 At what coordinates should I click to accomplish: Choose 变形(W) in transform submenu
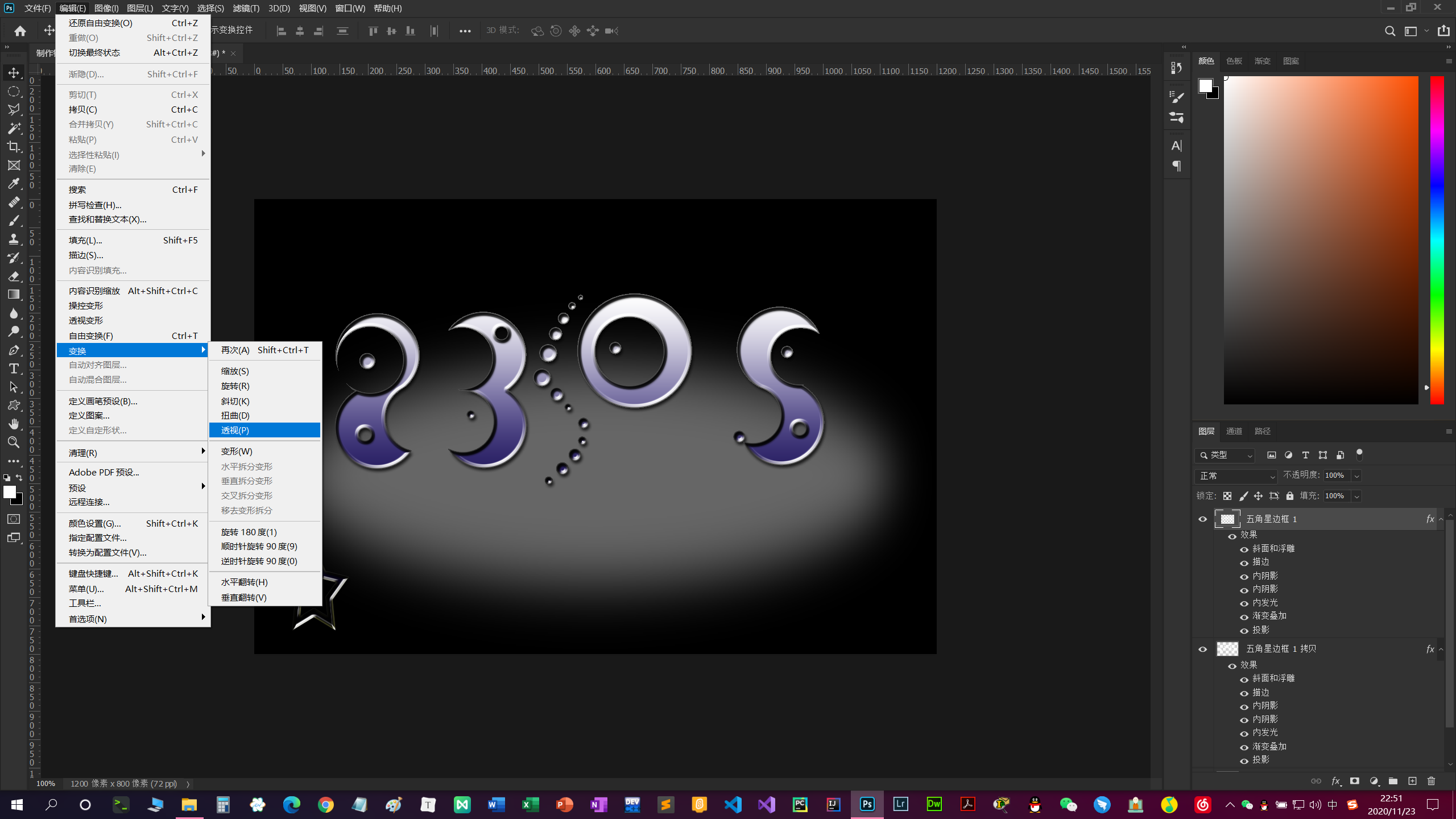click(264, 452)
